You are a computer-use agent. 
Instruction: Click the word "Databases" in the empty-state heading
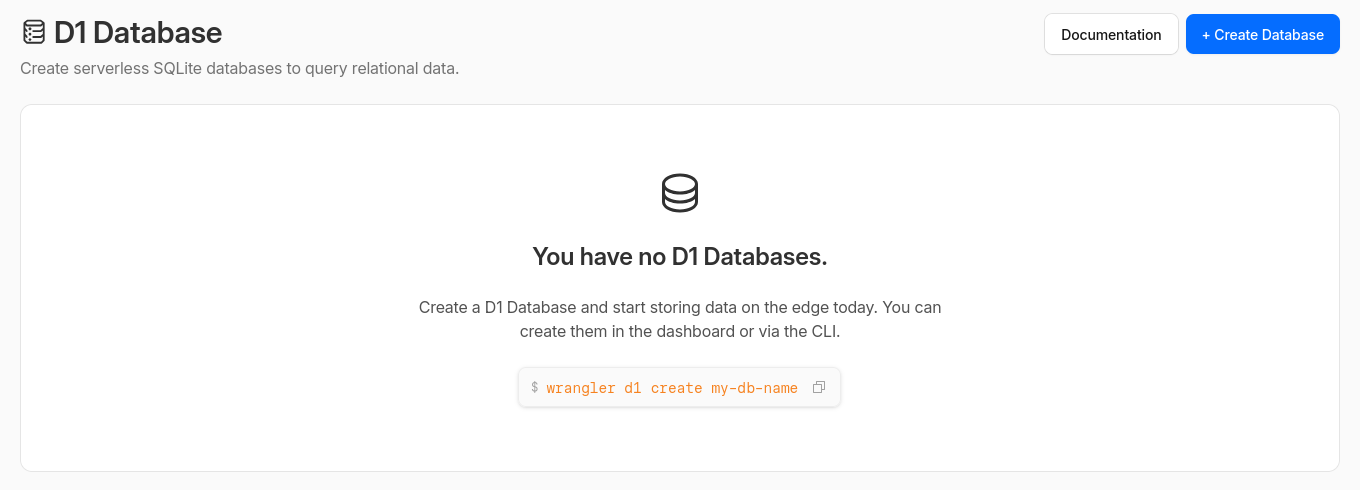pyautogui.click(x=765, y=257)
